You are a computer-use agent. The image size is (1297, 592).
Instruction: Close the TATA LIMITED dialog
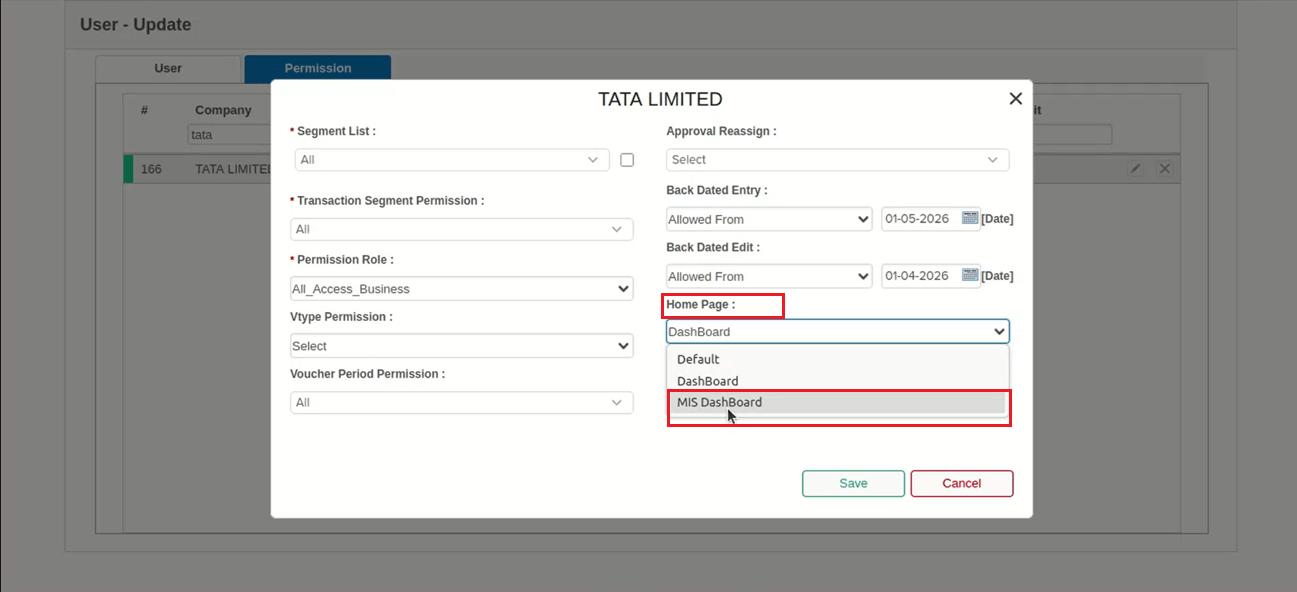(1015, 99)
